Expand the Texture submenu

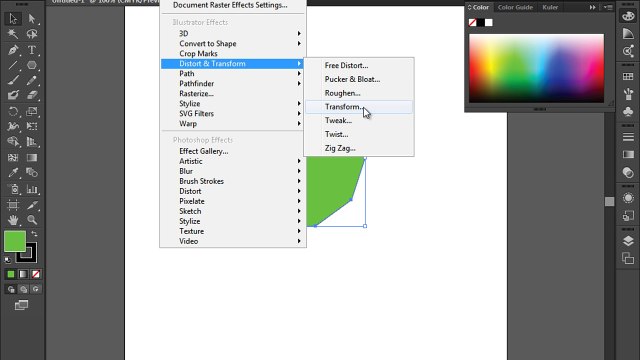[x=233, y=231]
